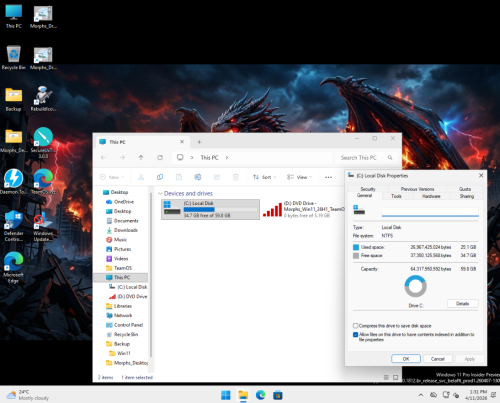
Task: Collapse the Devices and drives group
Action: click(x=160, y=193)
